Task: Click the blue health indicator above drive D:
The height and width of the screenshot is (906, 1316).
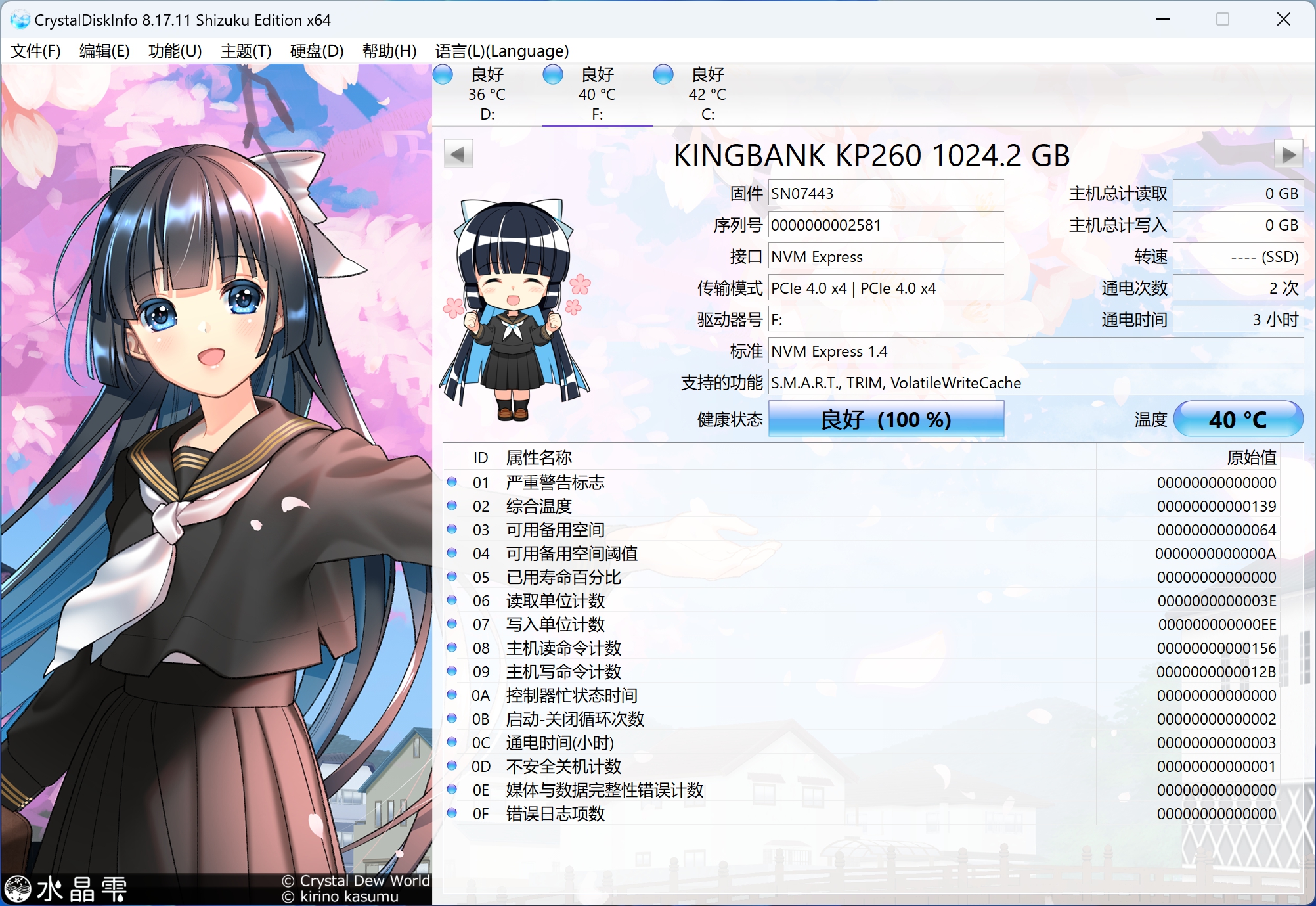Action: pyautogui.click(x=443, y=75)
